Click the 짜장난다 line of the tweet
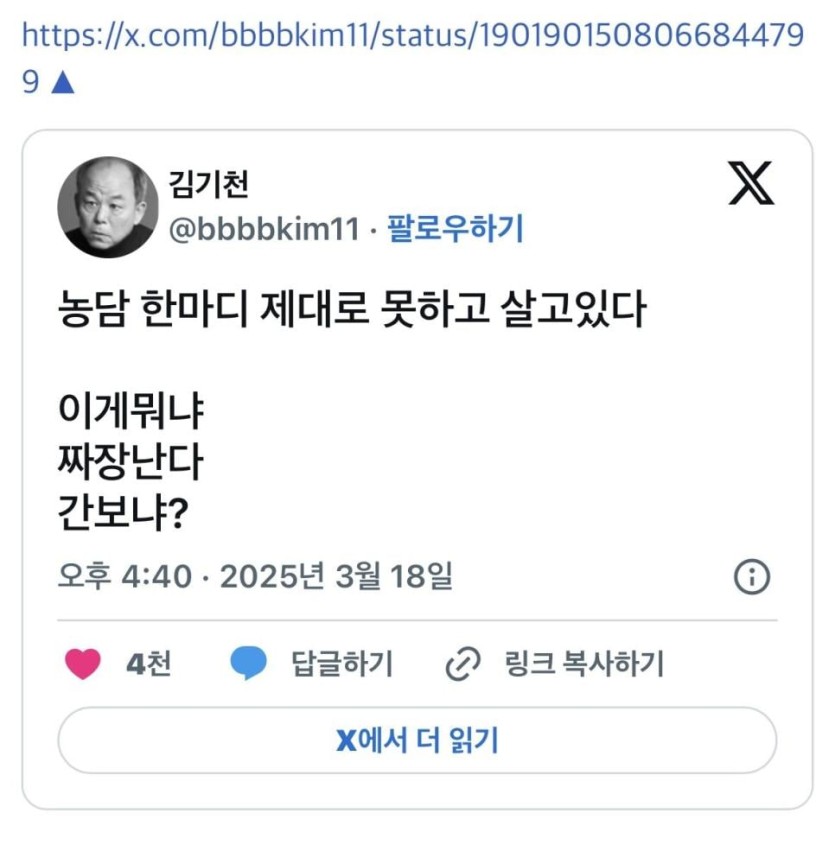The image size is (835, 845). [x=131, y=462]
